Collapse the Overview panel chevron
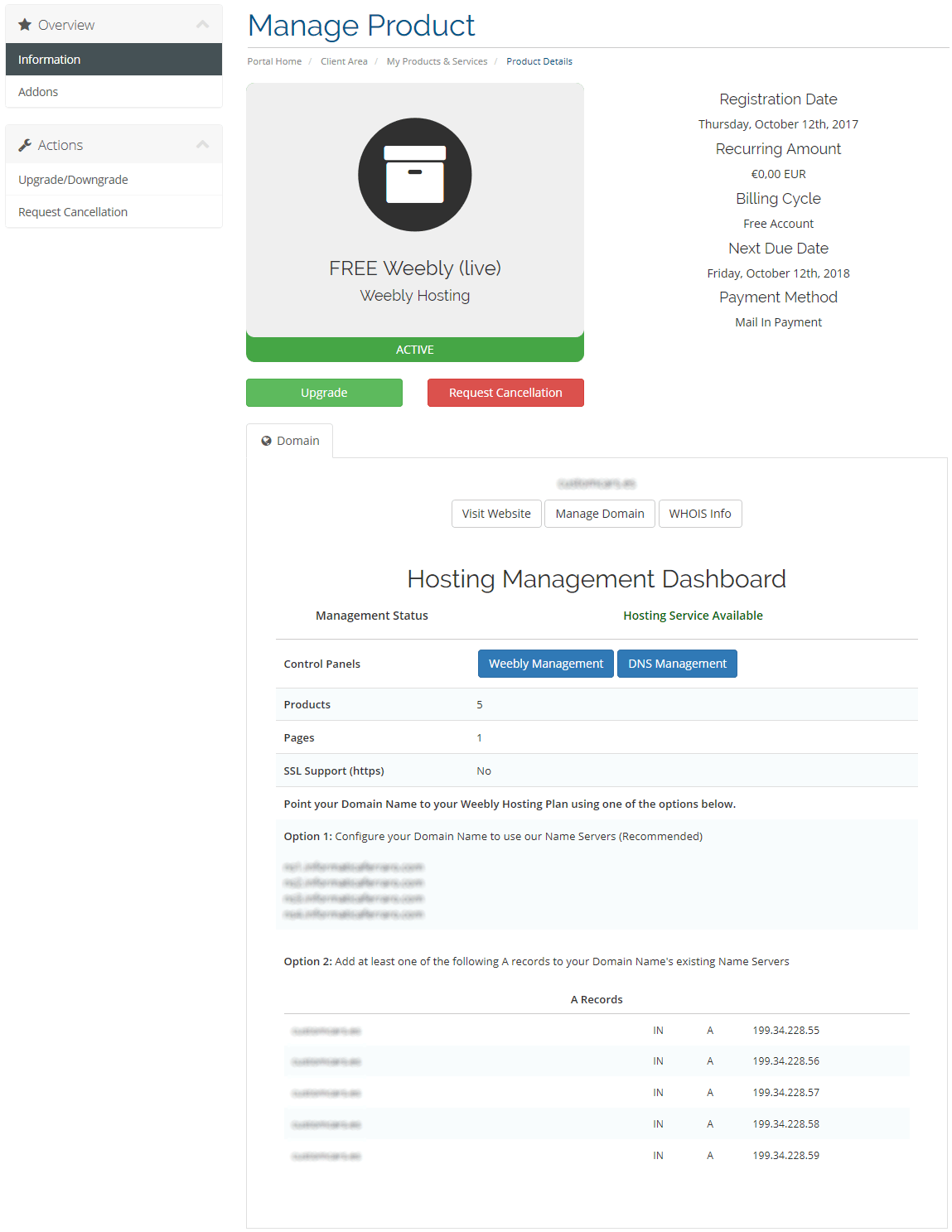 pos(202,25)
